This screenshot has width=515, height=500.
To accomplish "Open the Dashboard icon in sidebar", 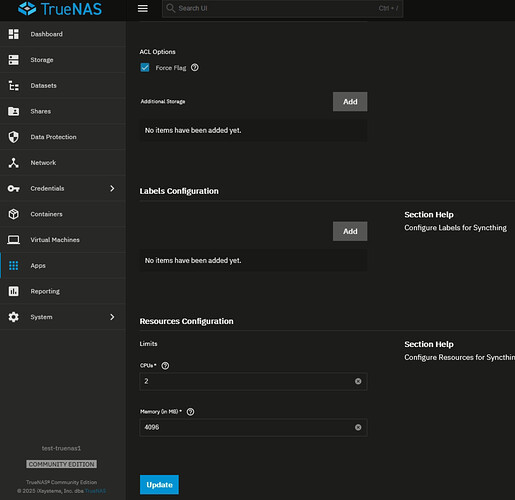I will (14, 34).
